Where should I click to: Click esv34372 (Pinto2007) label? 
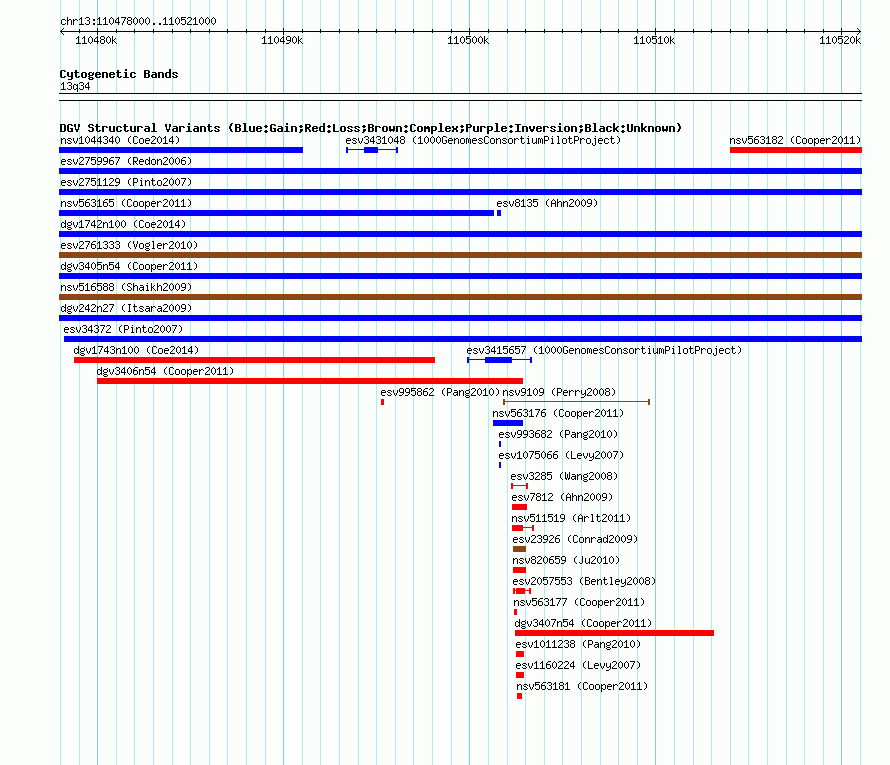[123, 329]
